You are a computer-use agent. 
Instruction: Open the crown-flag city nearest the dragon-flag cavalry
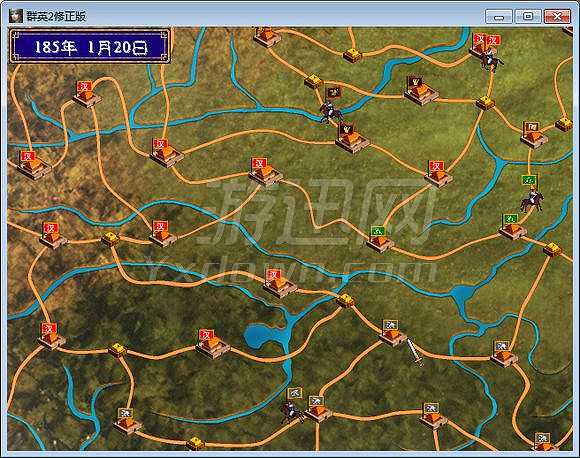point(351,138)
